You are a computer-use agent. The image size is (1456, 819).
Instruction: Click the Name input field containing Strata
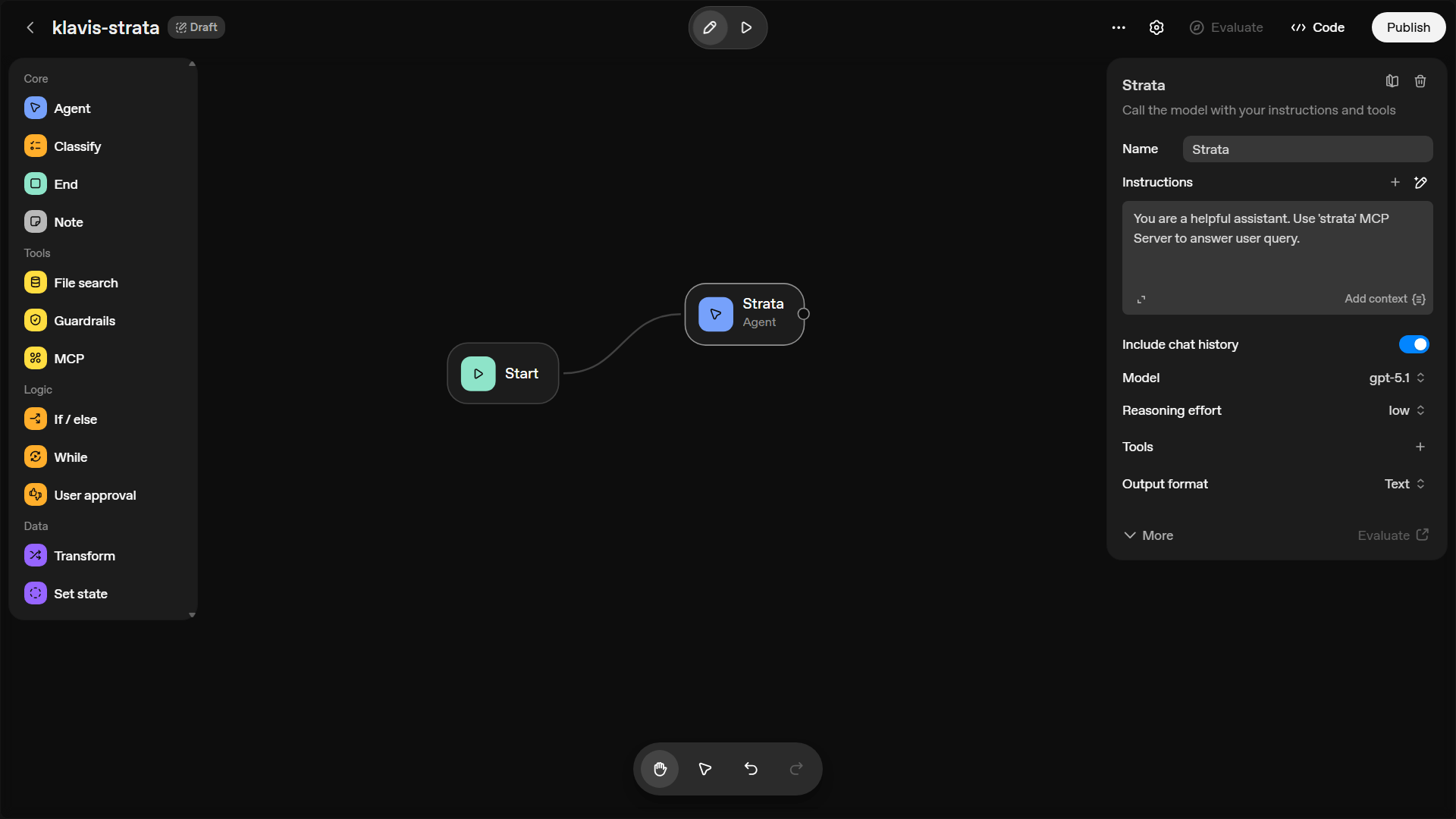tap(1307, 149)
